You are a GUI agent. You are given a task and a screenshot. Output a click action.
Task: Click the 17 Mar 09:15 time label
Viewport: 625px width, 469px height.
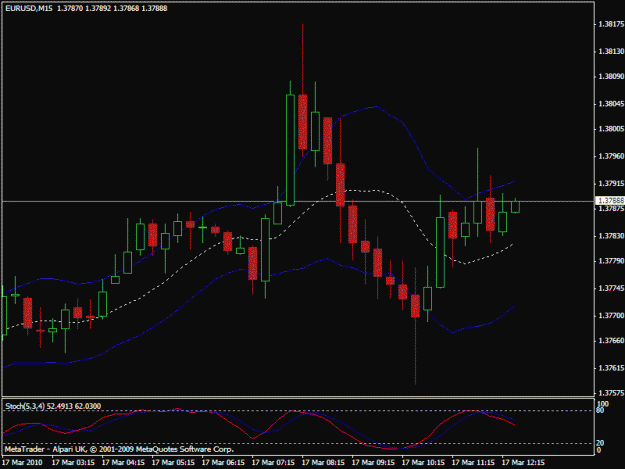tap(373, 463)
